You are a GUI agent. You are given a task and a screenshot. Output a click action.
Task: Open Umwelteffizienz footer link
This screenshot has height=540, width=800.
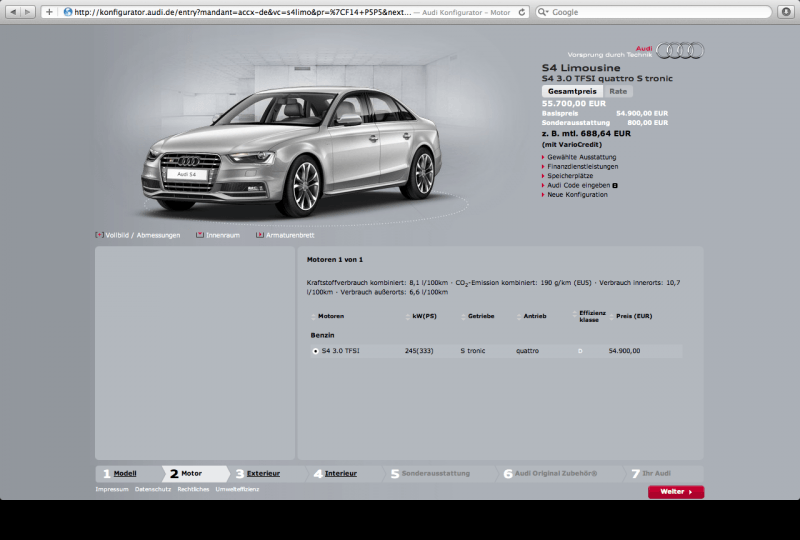237,489
